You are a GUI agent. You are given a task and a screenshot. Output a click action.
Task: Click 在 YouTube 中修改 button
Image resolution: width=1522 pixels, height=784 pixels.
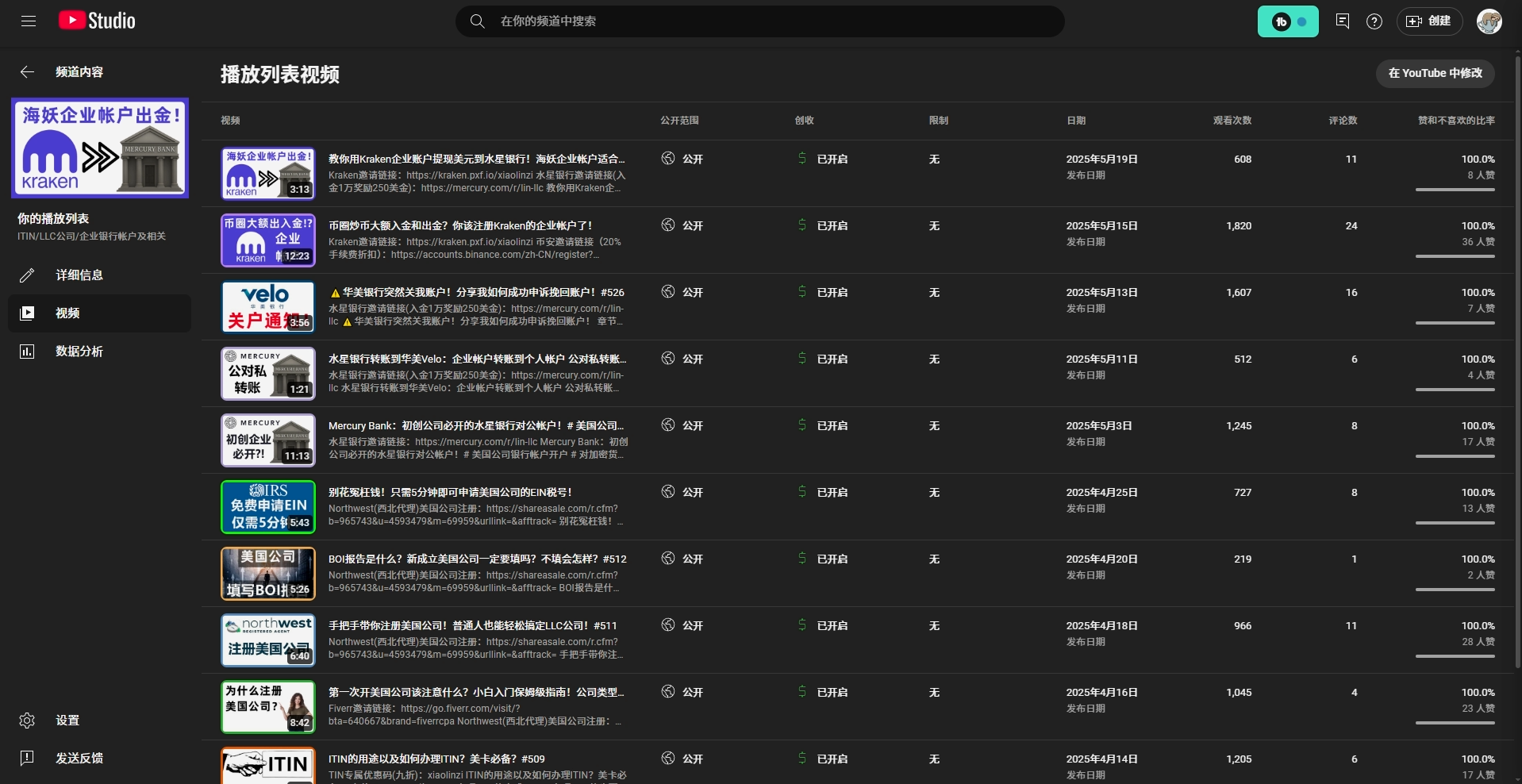coord(1435,73)
